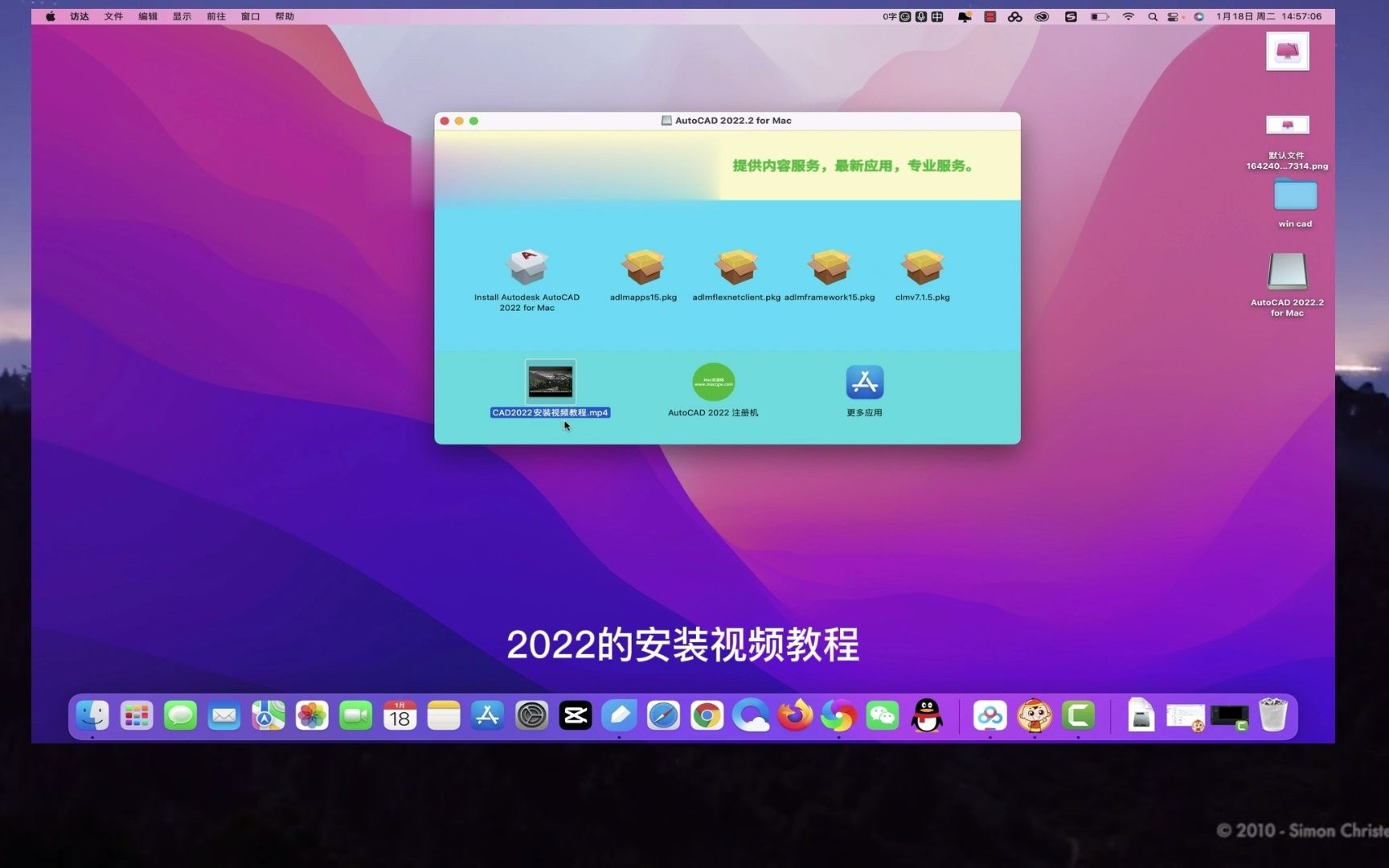Open Google Chrome from the Dock
Image resolution: width=1389 pixels, height=868 pixels.
coord(707,715)
